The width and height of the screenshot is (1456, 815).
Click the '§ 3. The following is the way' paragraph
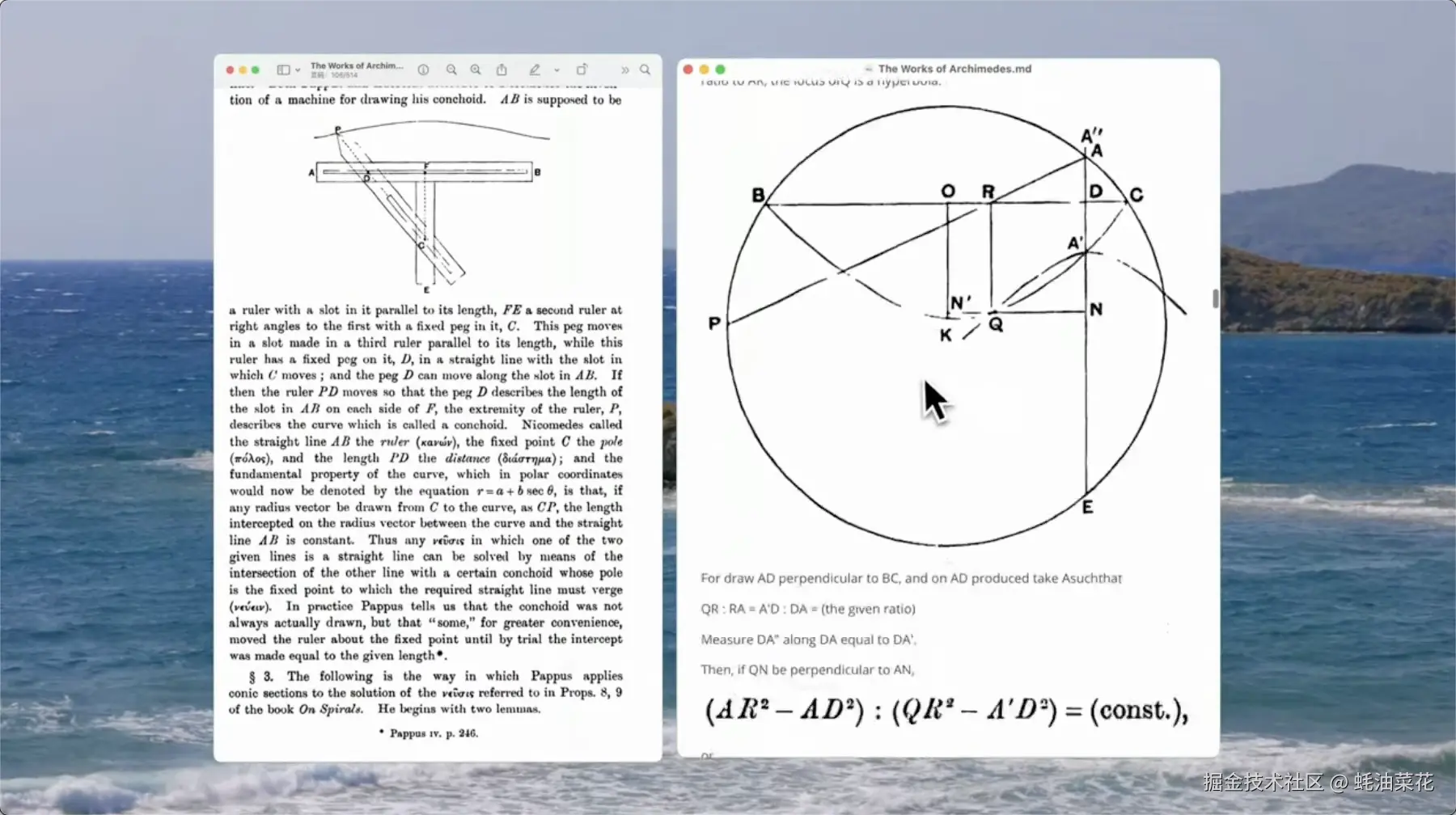click(425, 692)
